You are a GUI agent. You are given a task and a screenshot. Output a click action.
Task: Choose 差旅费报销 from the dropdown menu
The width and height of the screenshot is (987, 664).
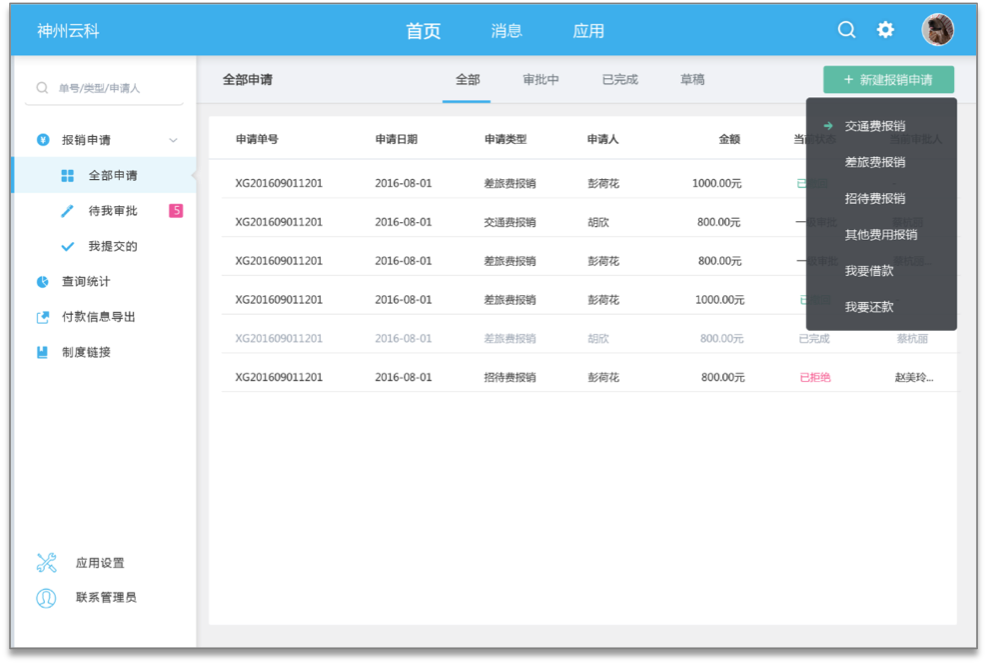tap(875, 162)
